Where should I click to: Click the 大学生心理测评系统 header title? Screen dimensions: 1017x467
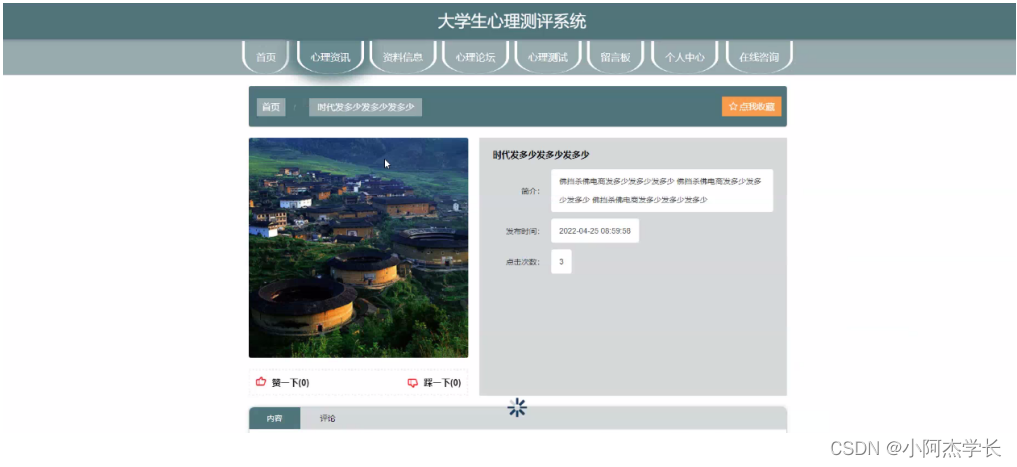pyautogui.click(x=511, y=21)
